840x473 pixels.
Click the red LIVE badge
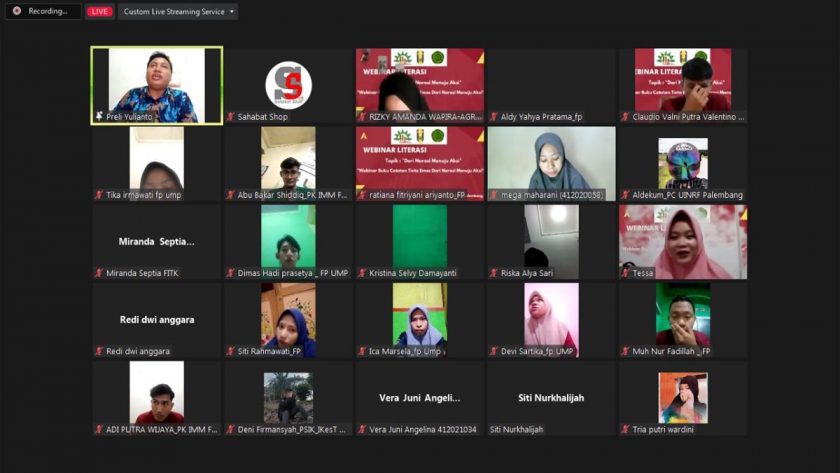99,11
